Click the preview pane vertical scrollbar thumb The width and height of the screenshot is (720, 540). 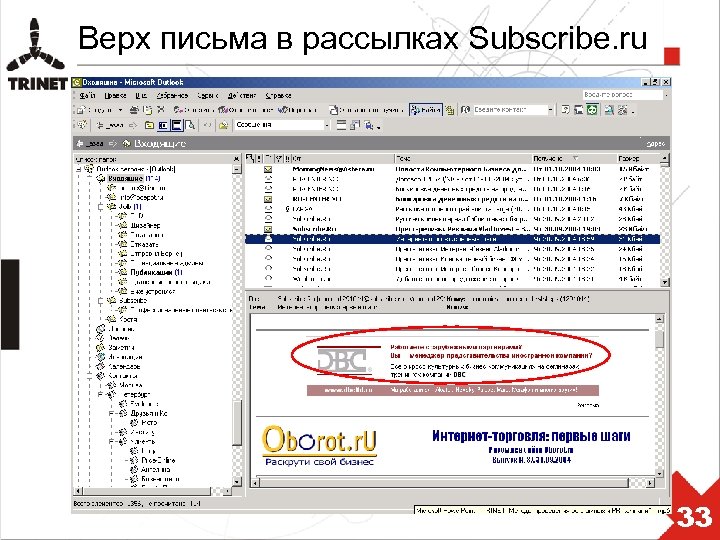click(x=660, y=340)
